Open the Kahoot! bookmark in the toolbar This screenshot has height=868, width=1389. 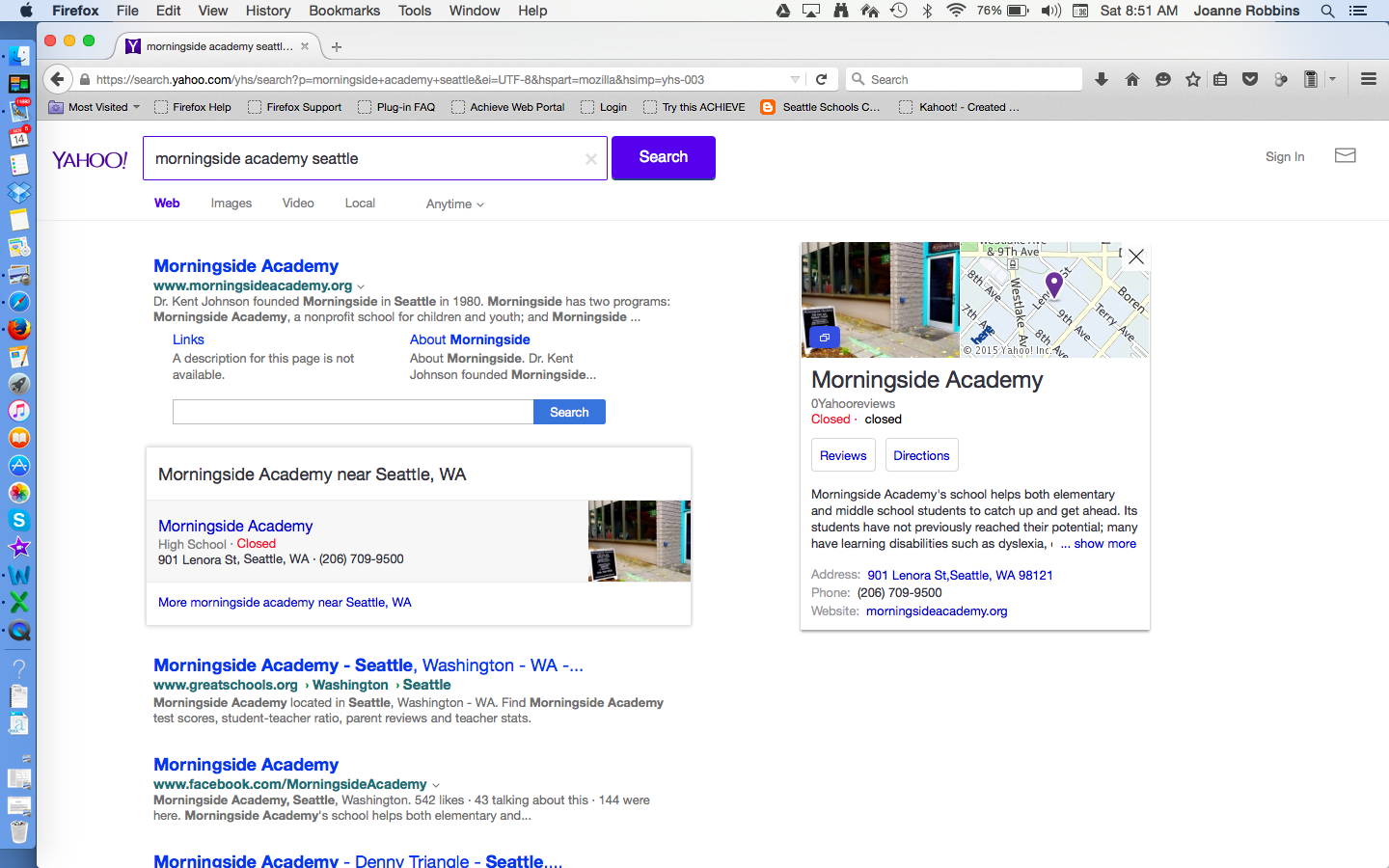click(959, 107)
